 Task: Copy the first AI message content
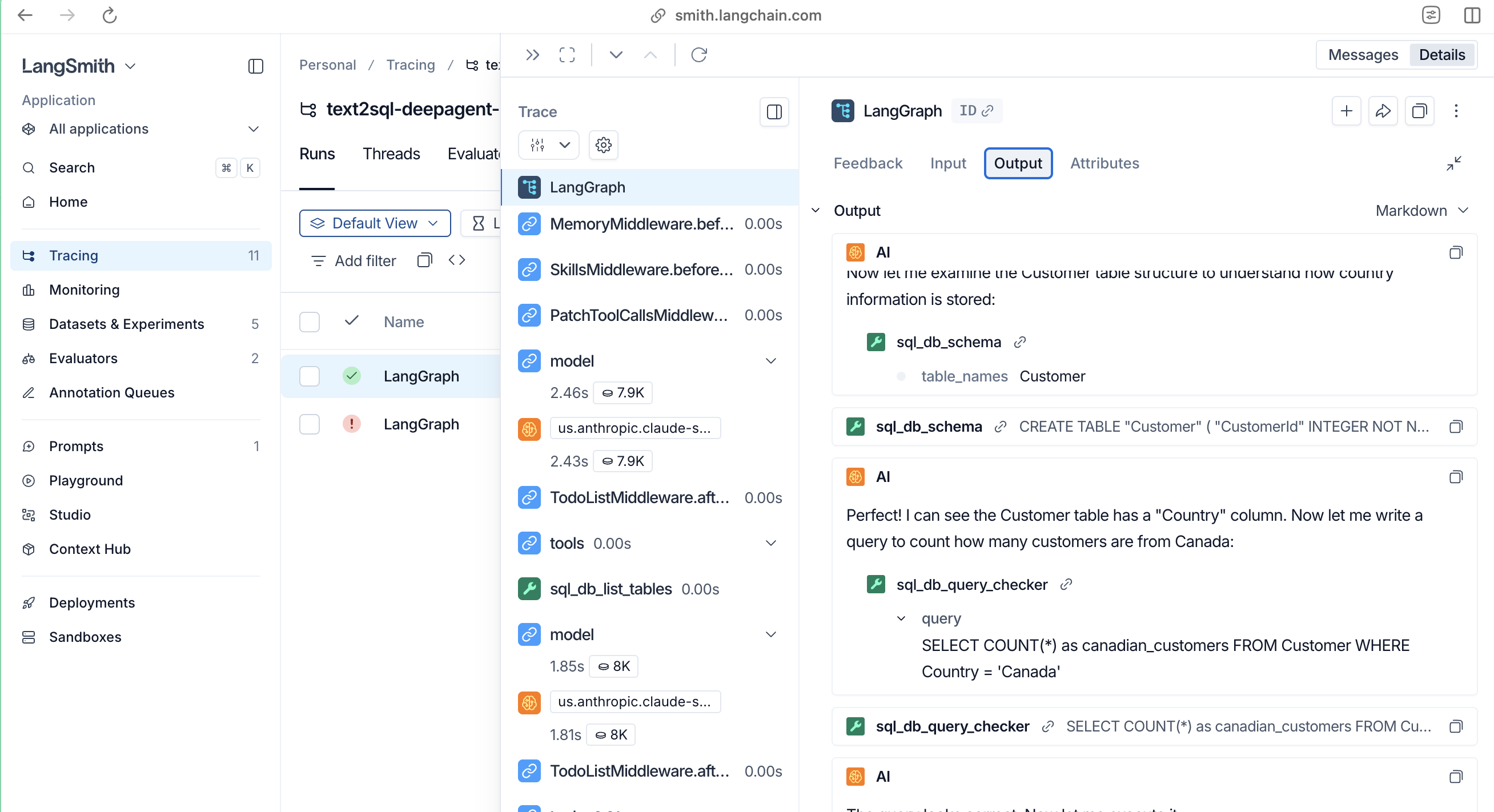click(x=1456, y=252)
